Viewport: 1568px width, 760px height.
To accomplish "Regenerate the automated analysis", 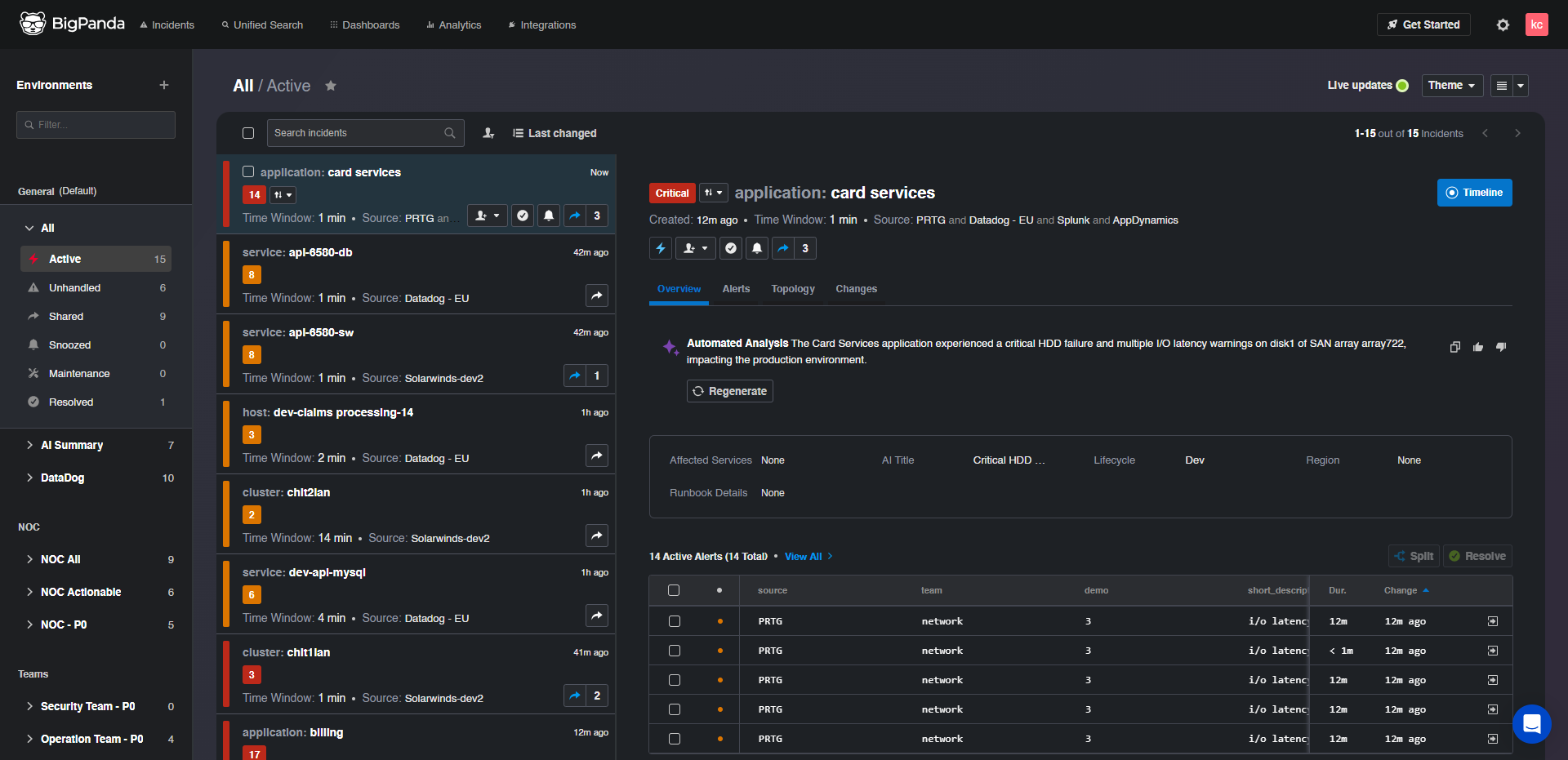I will [x=729, y=391].
